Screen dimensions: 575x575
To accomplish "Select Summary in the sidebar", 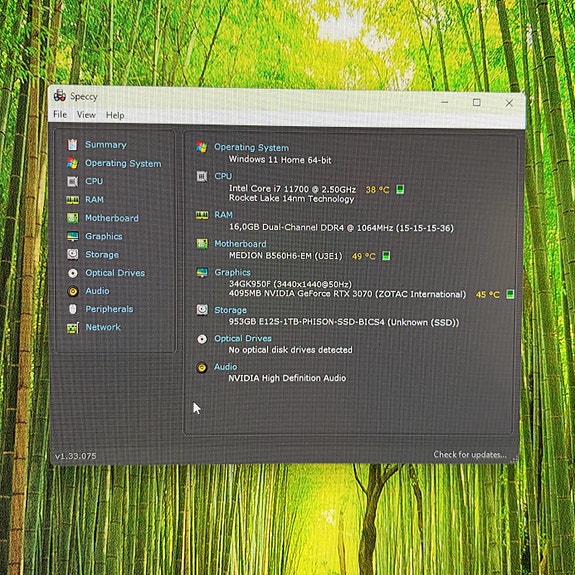I will [x=106, y=144].
